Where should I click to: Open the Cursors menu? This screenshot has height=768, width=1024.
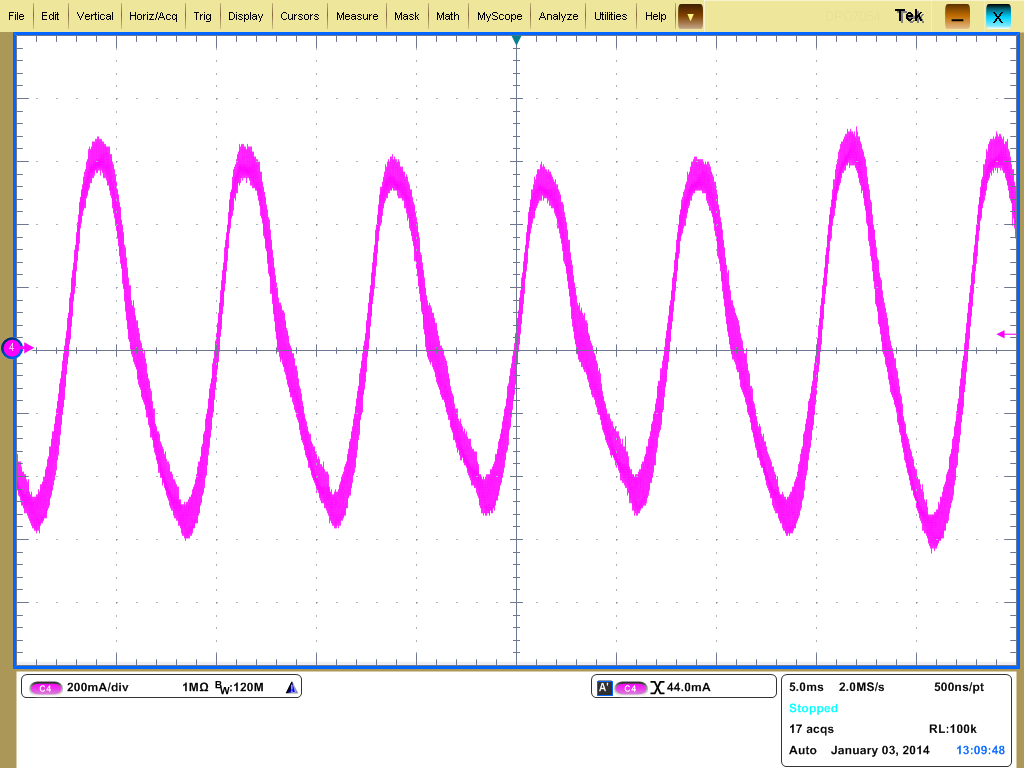pos(299,15)
